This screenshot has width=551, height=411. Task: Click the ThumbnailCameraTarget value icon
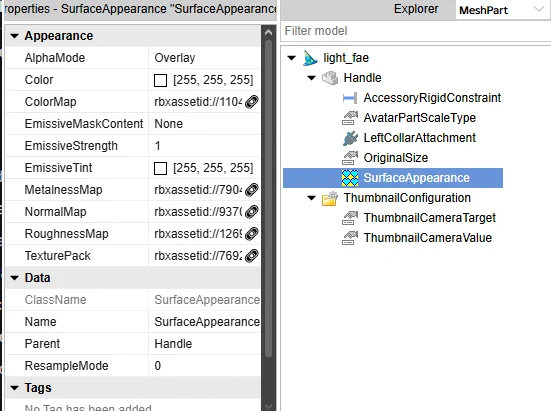(x=350, y=218)
